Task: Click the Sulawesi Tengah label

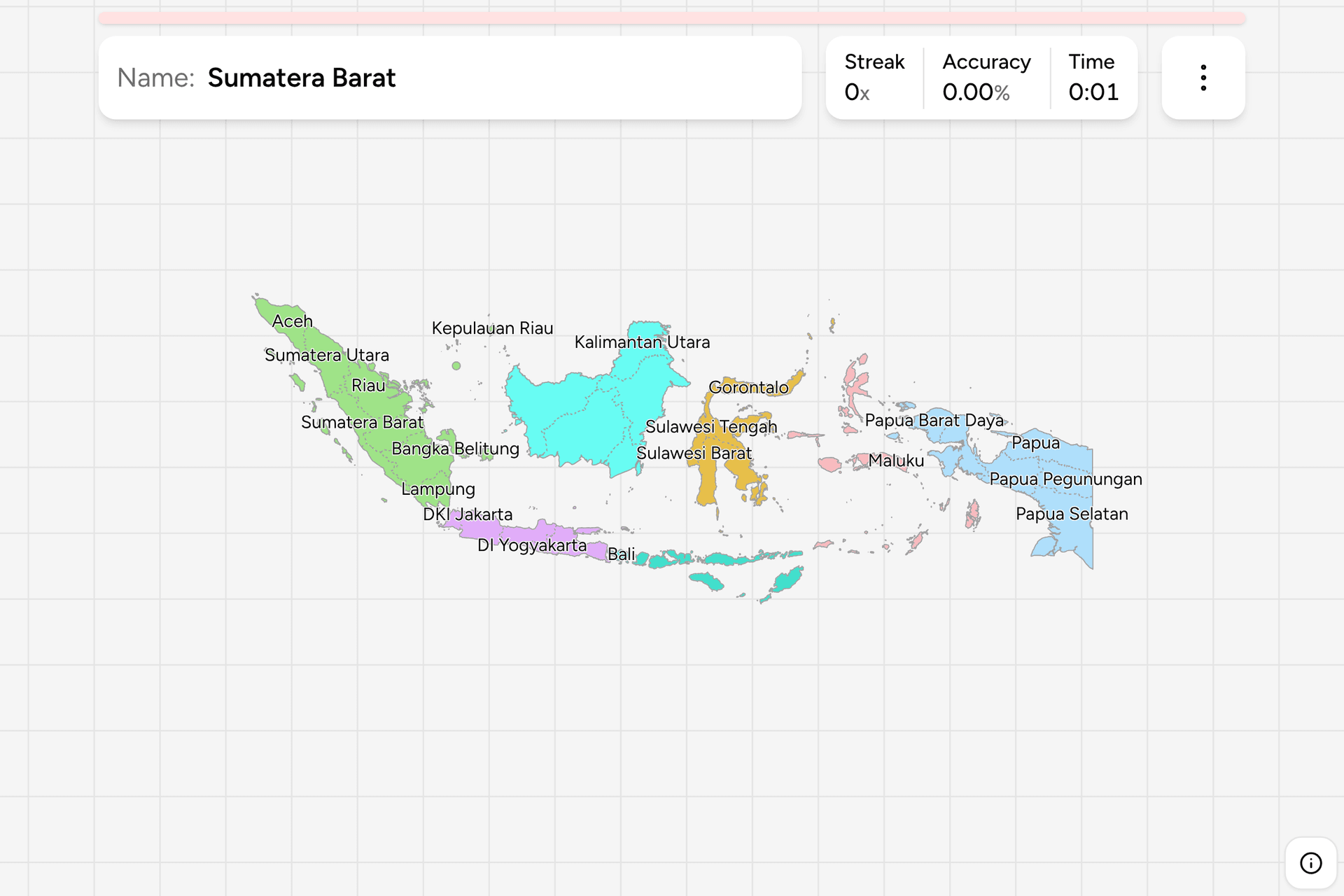Action: tap(711, 427)
